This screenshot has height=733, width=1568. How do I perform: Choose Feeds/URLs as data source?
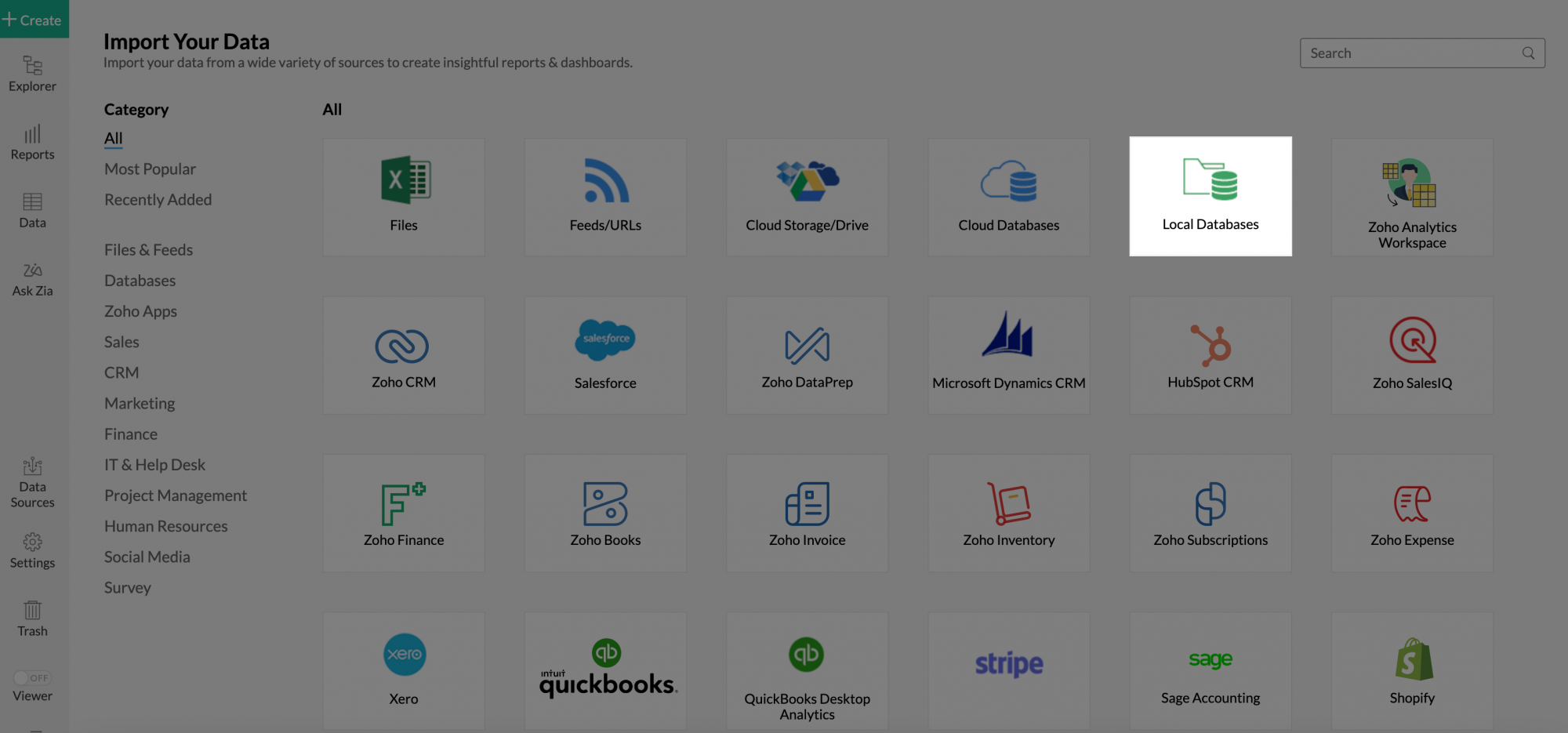pos(604,196)
